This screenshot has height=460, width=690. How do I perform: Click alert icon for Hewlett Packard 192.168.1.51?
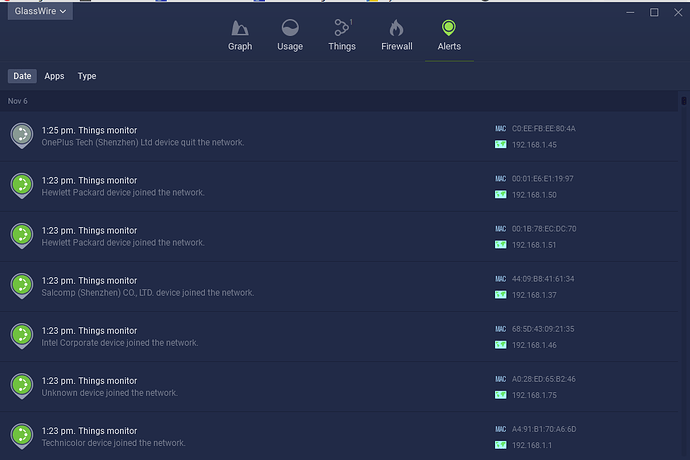coord(21,235)
